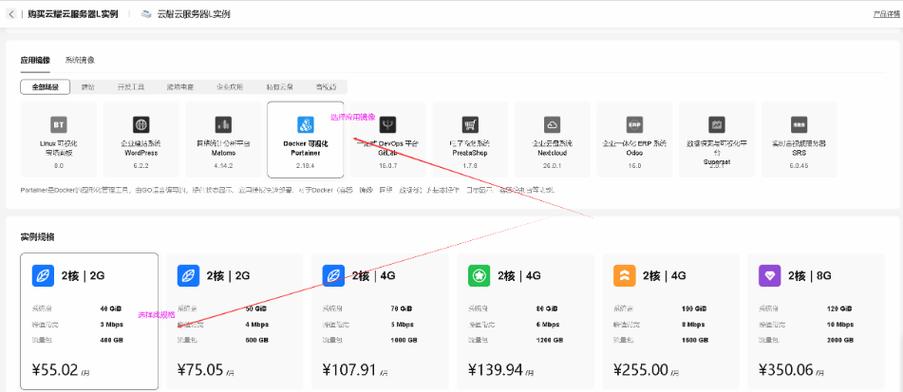Choose the Nextcloud 26.0.1 image card
This screenshot has height=392, width=903.
[x=552, y=139]
